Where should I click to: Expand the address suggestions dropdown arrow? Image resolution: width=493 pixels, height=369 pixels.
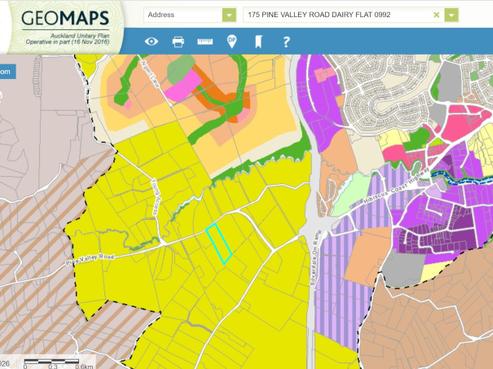pos(452,15)
